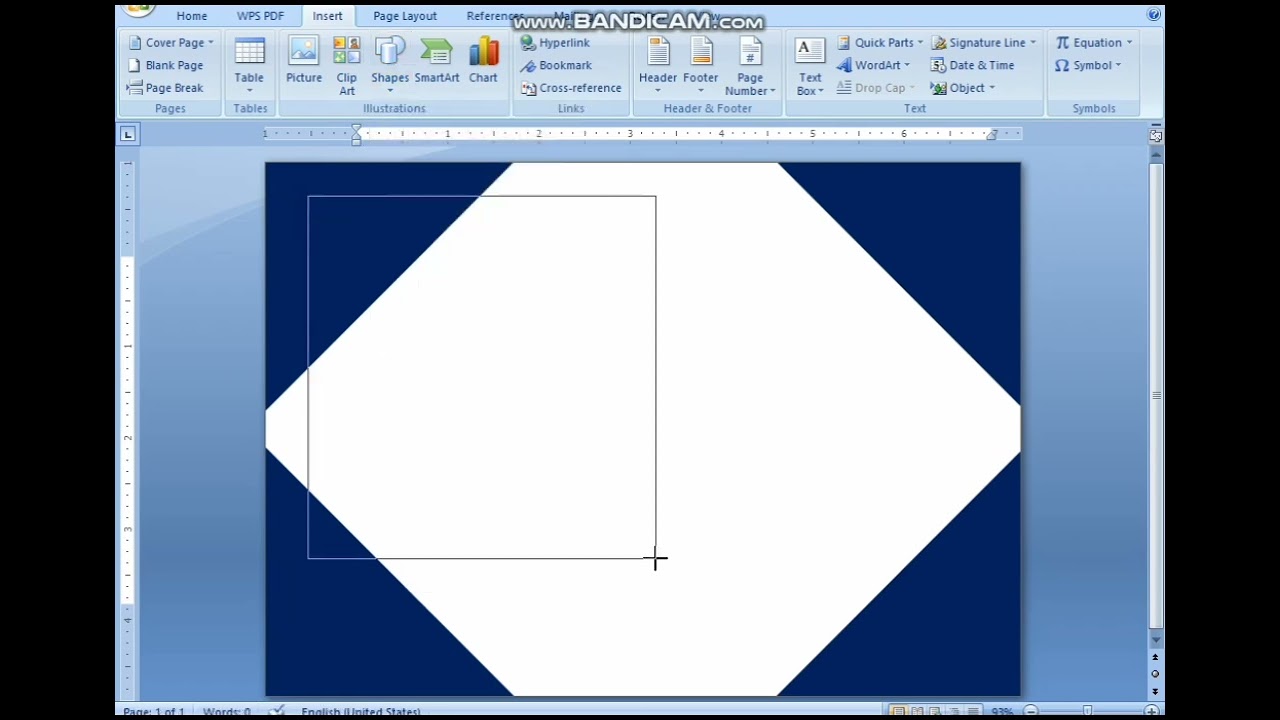Image resolution: width=1280 pixels, height=720 pixels.
Task: Switch to Draft view
Action: 972,712
